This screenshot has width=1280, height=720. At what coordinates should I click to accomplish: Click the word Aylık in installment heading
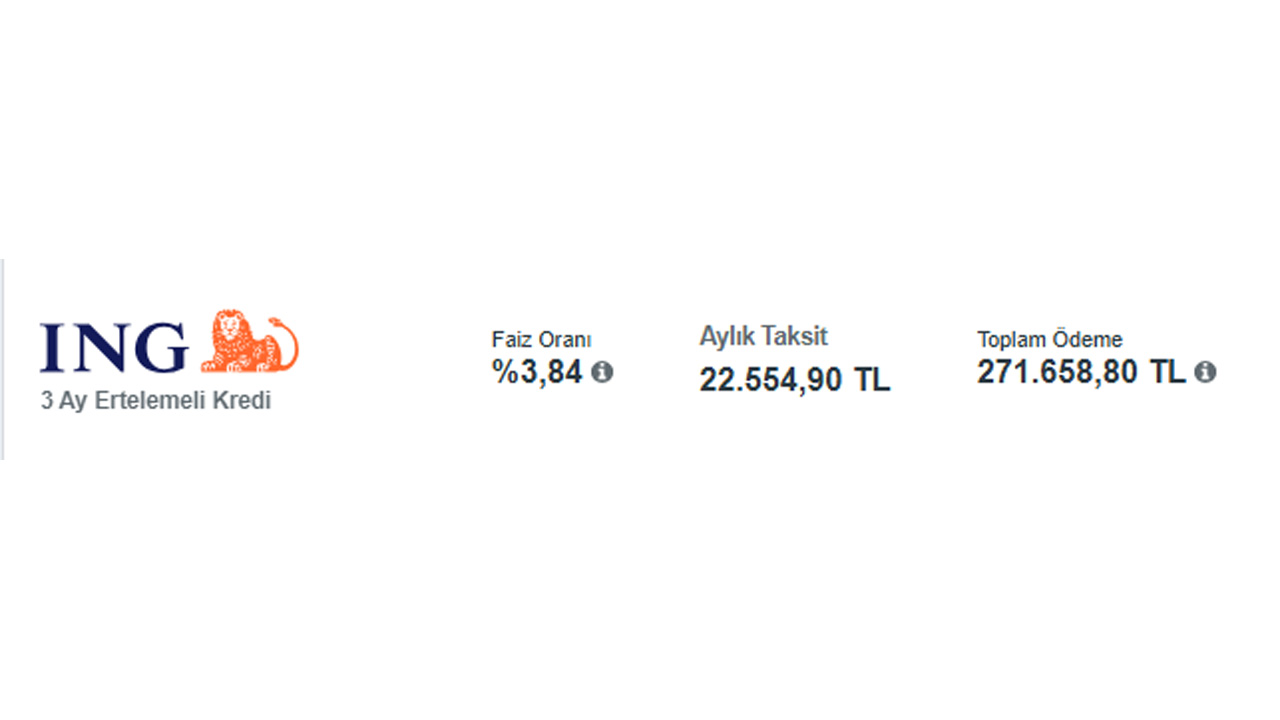click(x=727, y=337)
